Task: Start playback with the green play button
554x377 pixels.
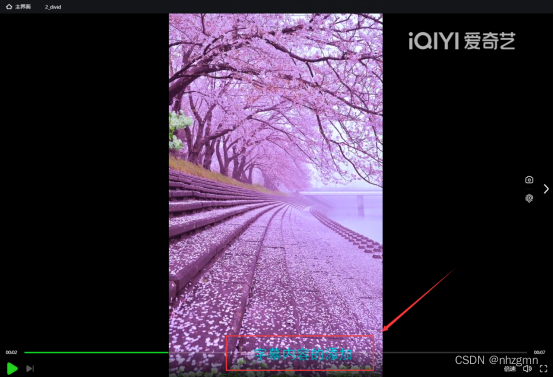Action: point(12,369)
